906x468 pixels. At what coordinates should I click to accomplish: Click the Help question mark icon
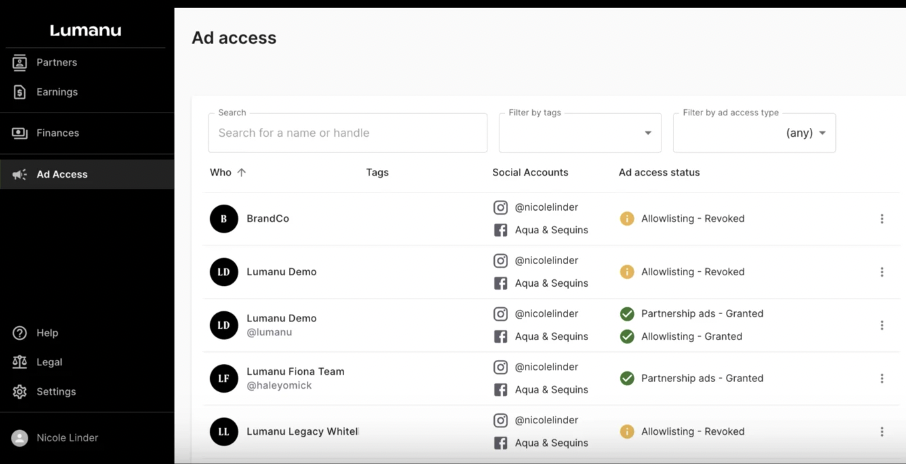[19, 333]
